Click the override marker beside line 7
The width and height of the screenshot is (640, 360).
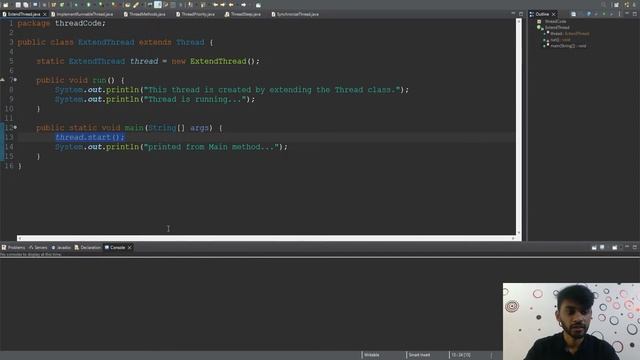(2, 80)
